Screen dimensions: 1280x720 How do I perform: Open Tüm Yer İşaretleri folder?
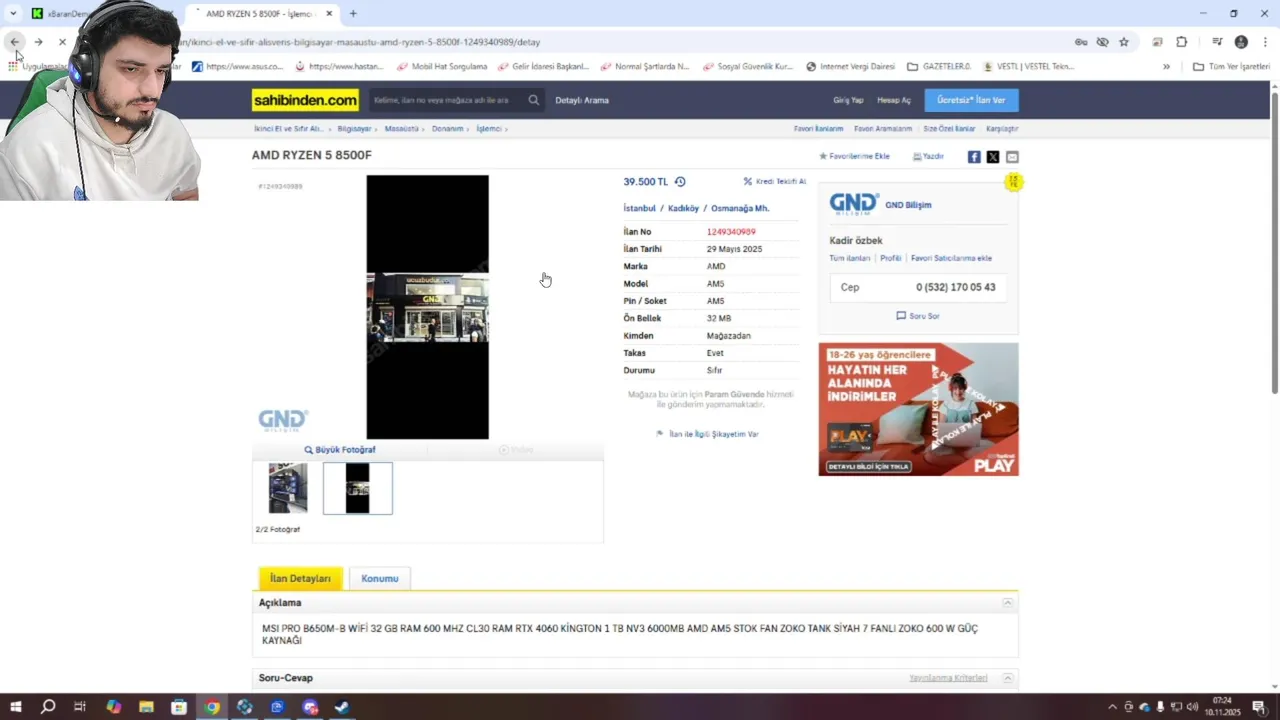1231,66
